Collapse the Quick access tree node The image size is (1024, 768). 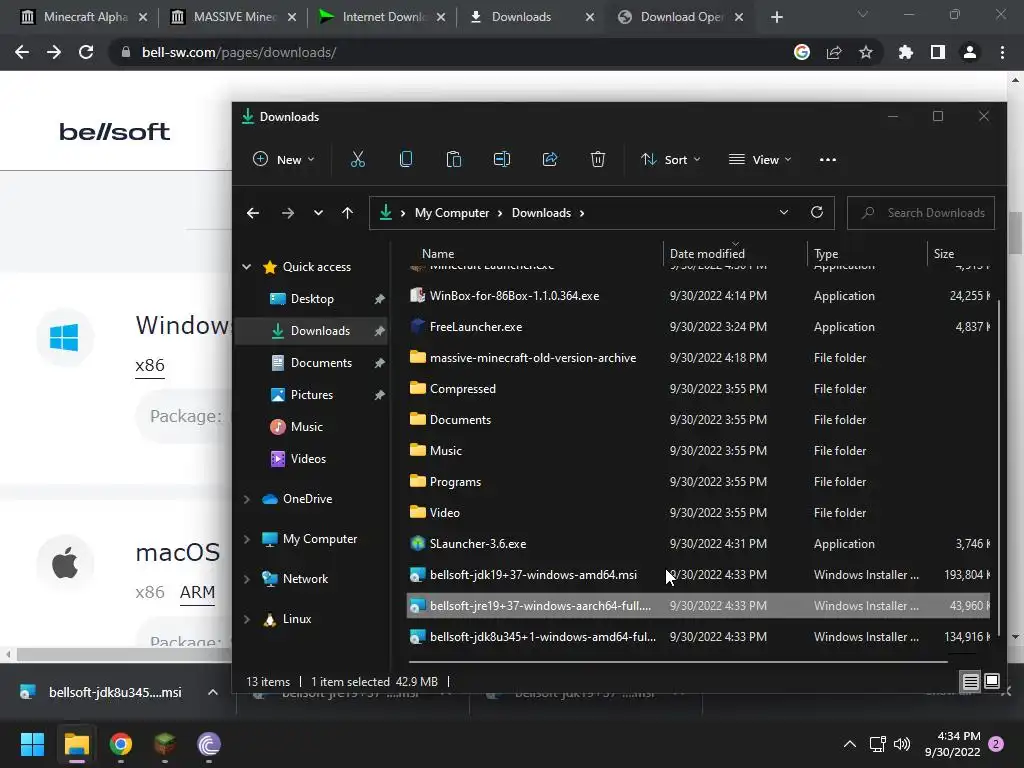pos(247,266)
